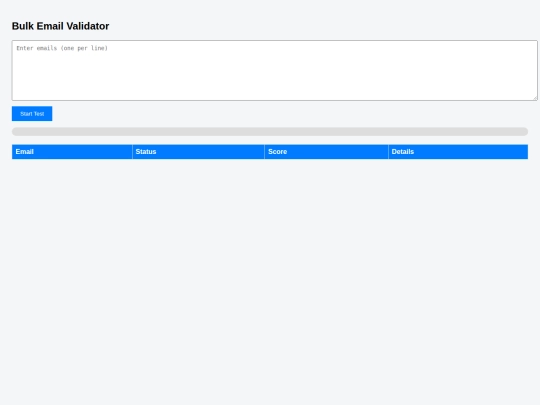Click the Bulk Email Validator heading

tap(61, 26)
